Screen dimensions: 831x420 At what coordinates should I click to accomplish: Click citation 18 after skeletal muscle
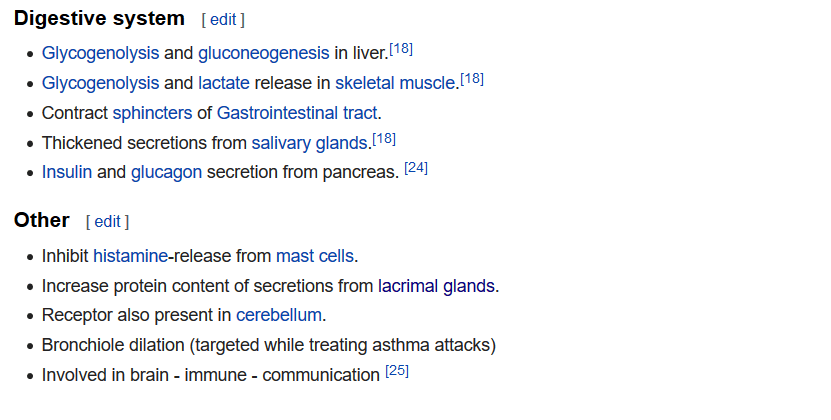[x=472, y=79]
